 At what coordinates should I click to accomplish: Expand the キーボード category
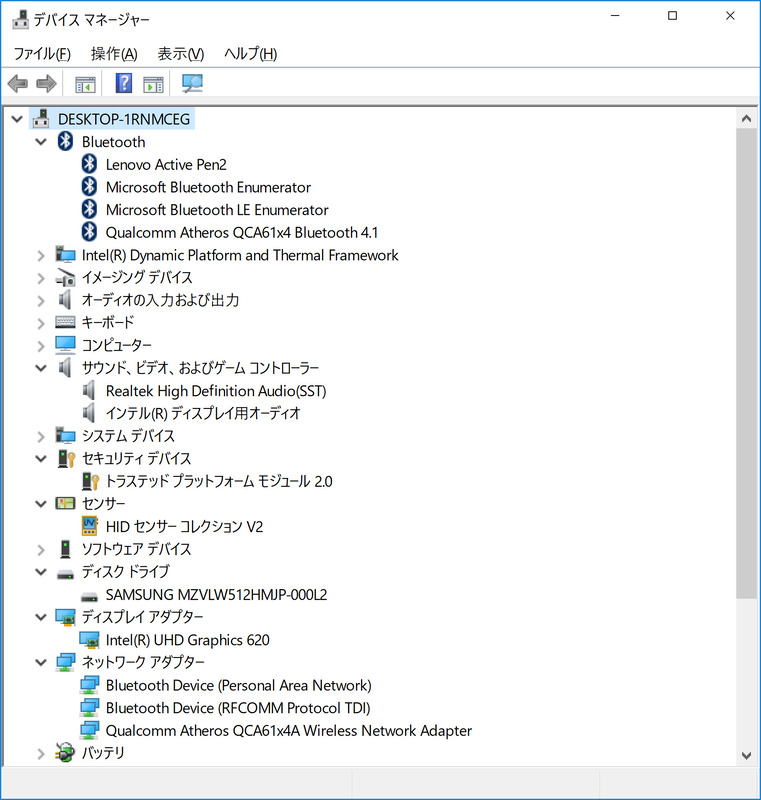41,323
